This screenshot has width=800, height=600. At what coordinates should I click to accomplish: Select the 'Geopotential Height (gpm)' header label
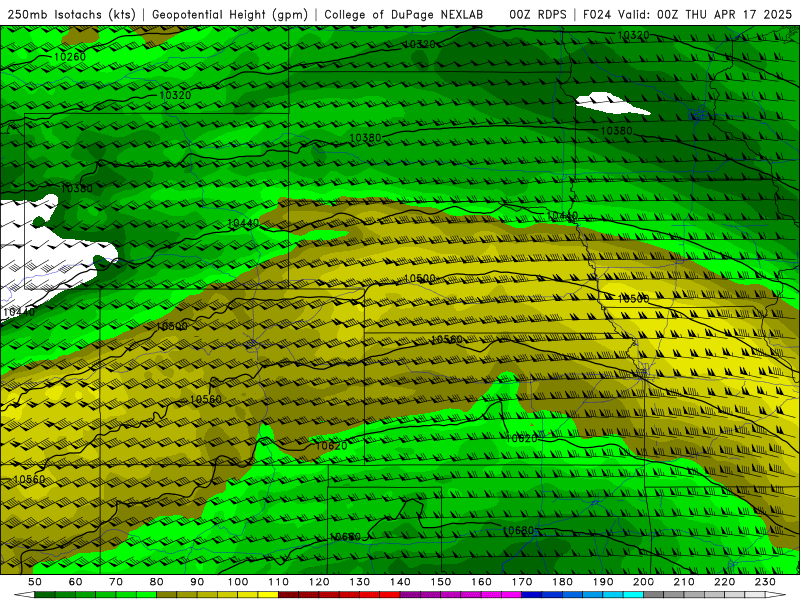230,15
